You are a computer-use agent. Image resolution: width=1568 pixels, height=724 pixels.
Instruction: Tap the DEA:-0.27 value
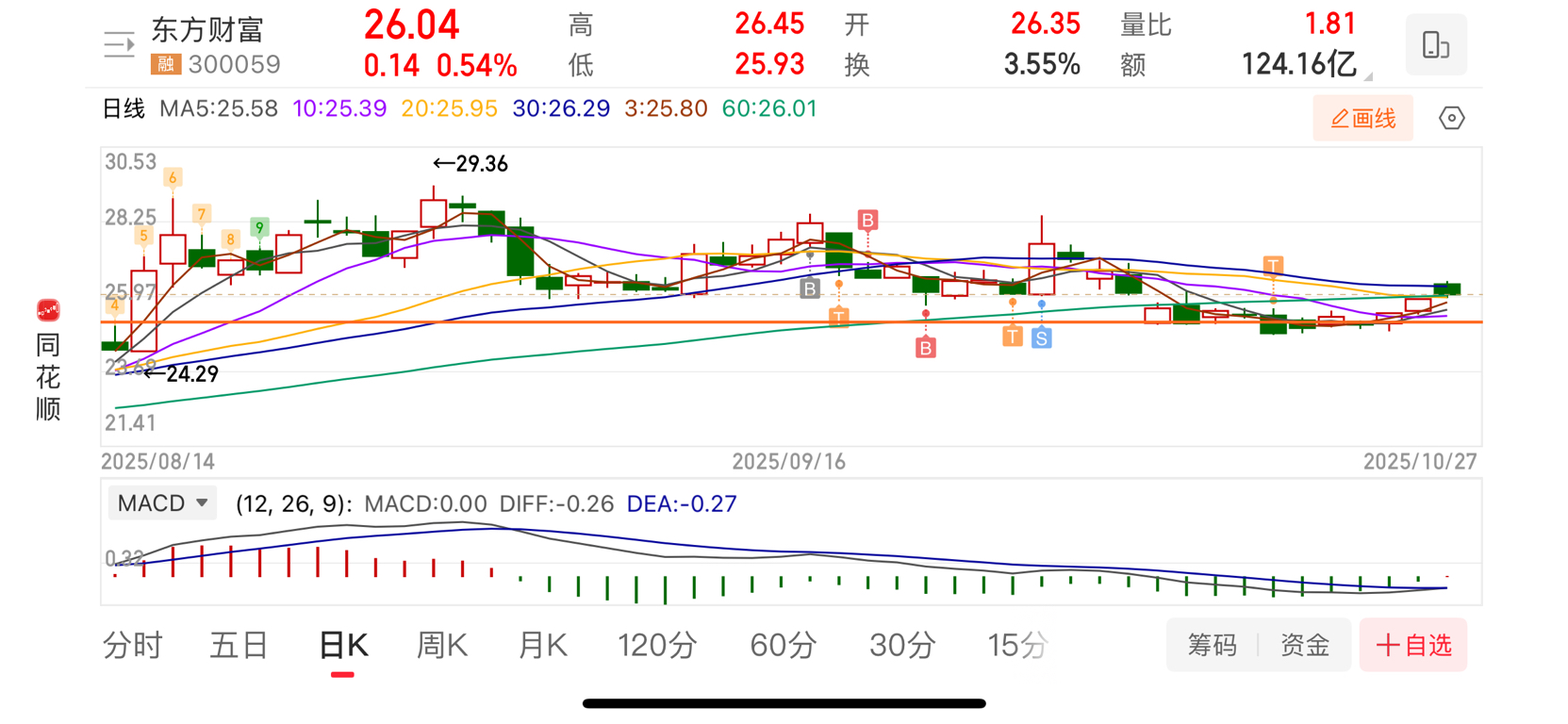click(682, 503)
